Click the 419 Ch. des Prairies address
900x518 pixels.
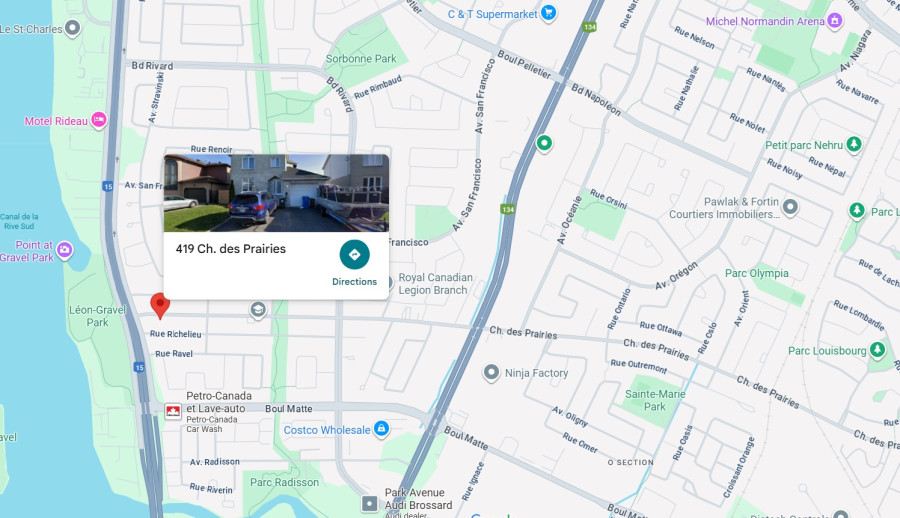tap(231, 249)
